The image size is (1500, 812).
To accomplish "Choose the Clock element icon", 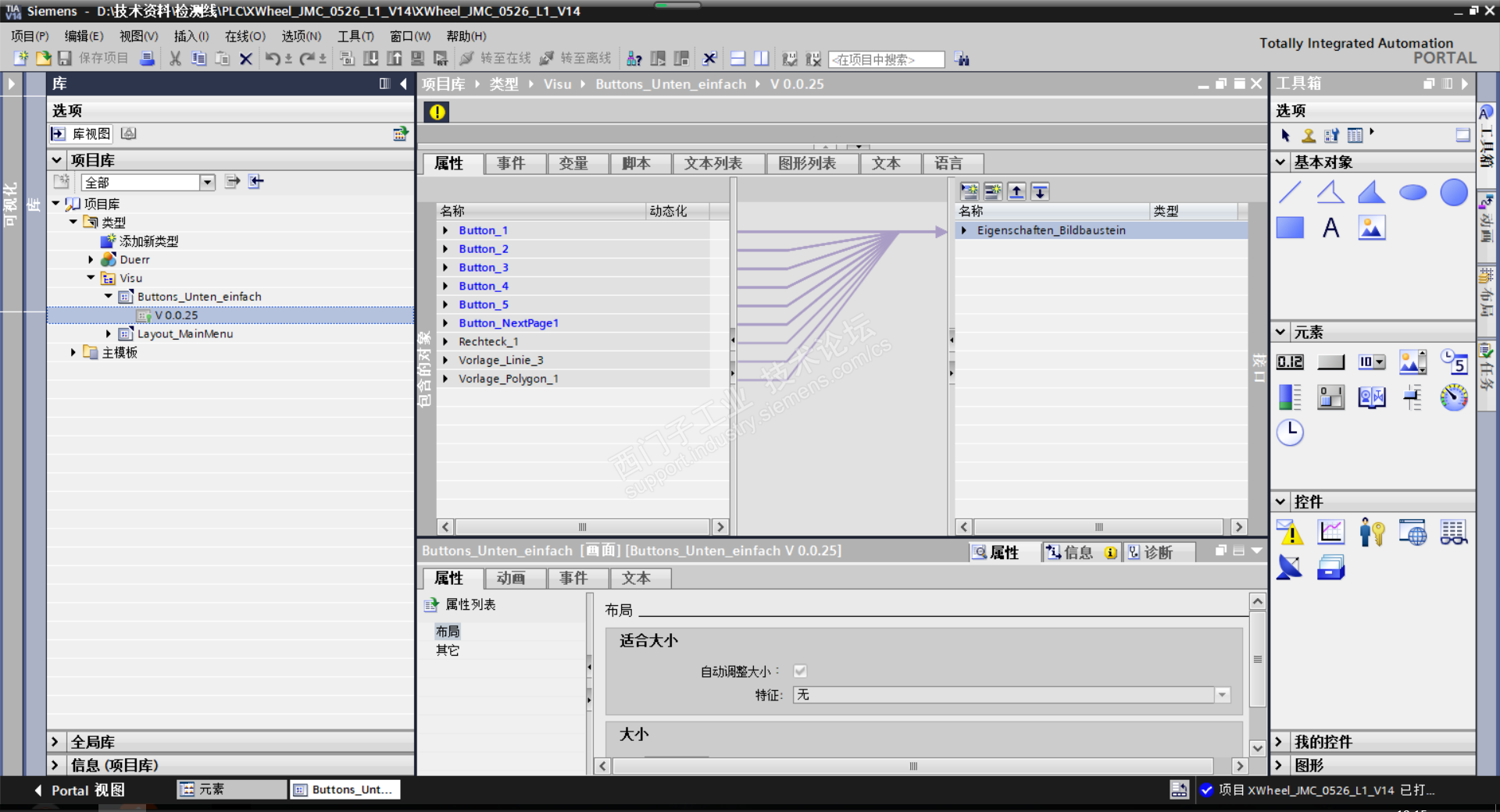I will pos(1290,432).
